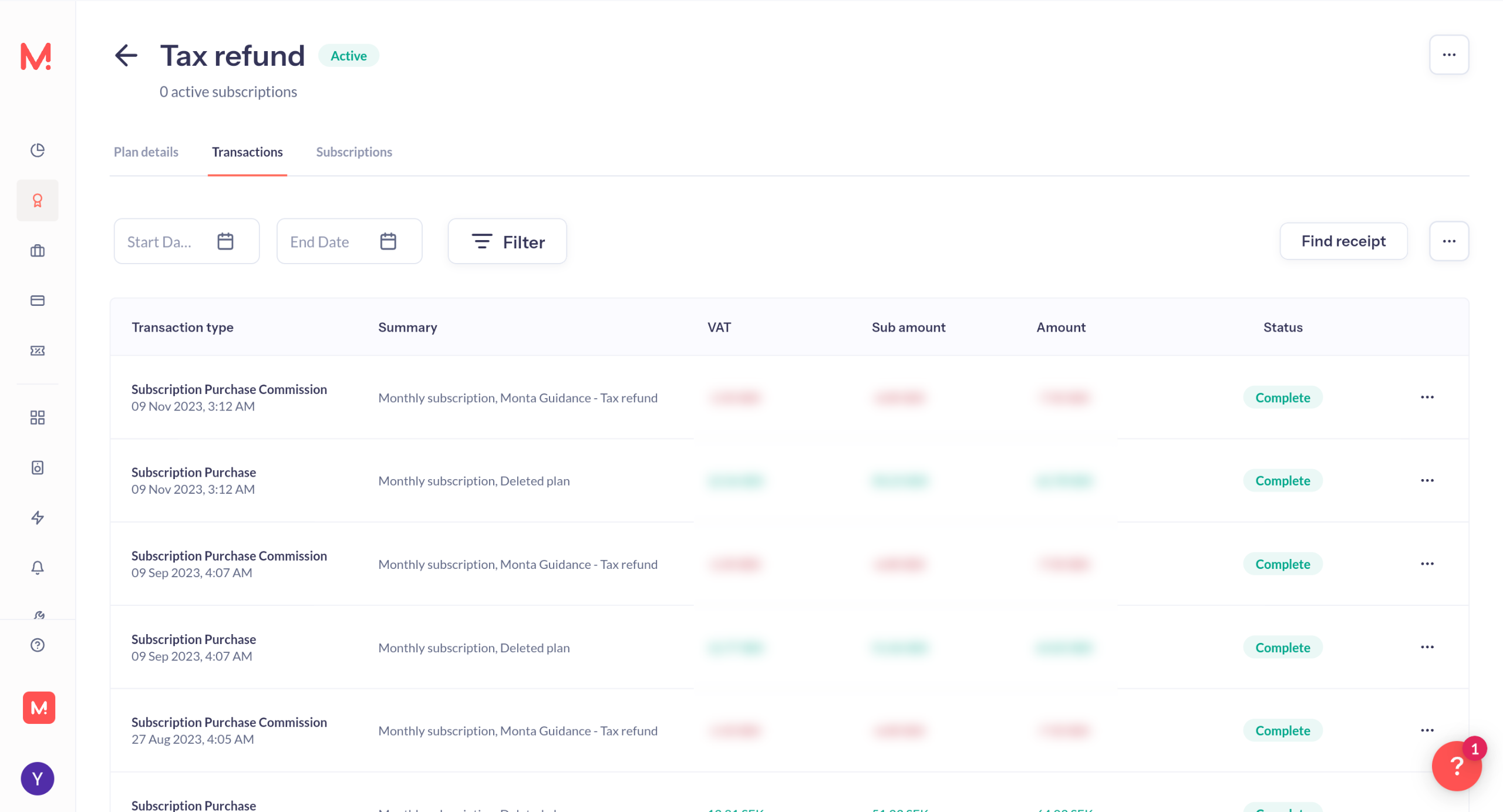Open the credit card sidebar icon
This screenshot has width=1503, height=812.
38,301
